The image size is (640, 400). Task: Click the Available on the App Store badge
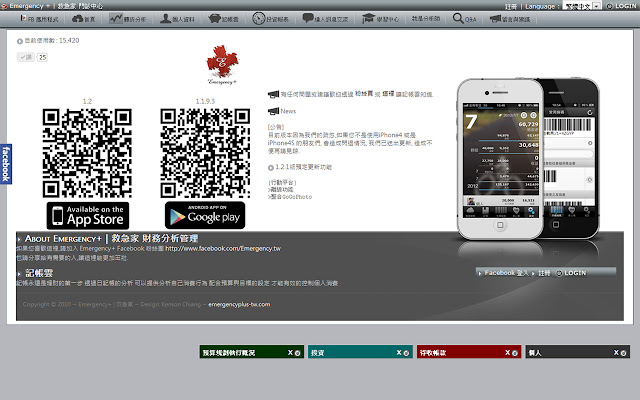point(88,216)
